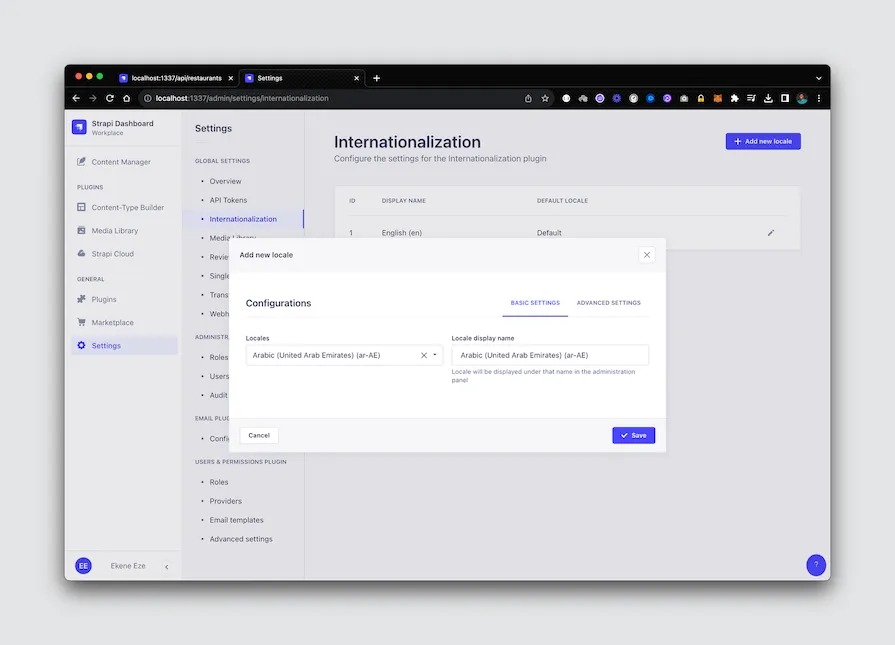Select Audit Logs under Administration panel
This screenshot has width=895, height=645.
pos(220,395)
